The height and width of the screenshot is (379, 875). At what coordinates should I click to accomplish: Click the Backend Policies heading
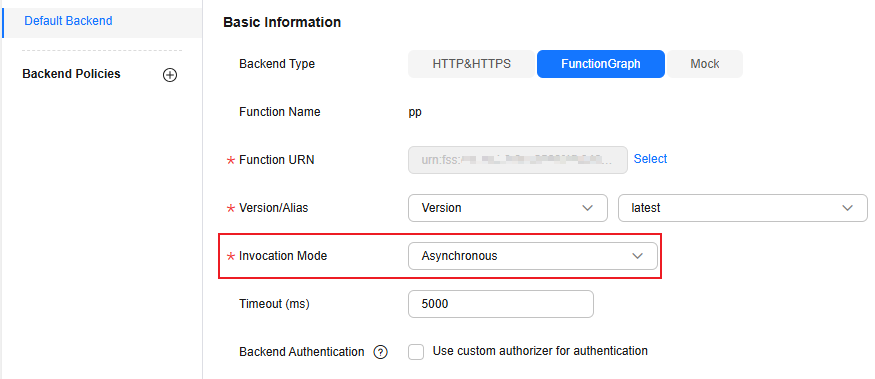pyautogui.click(x=71, y=74)
